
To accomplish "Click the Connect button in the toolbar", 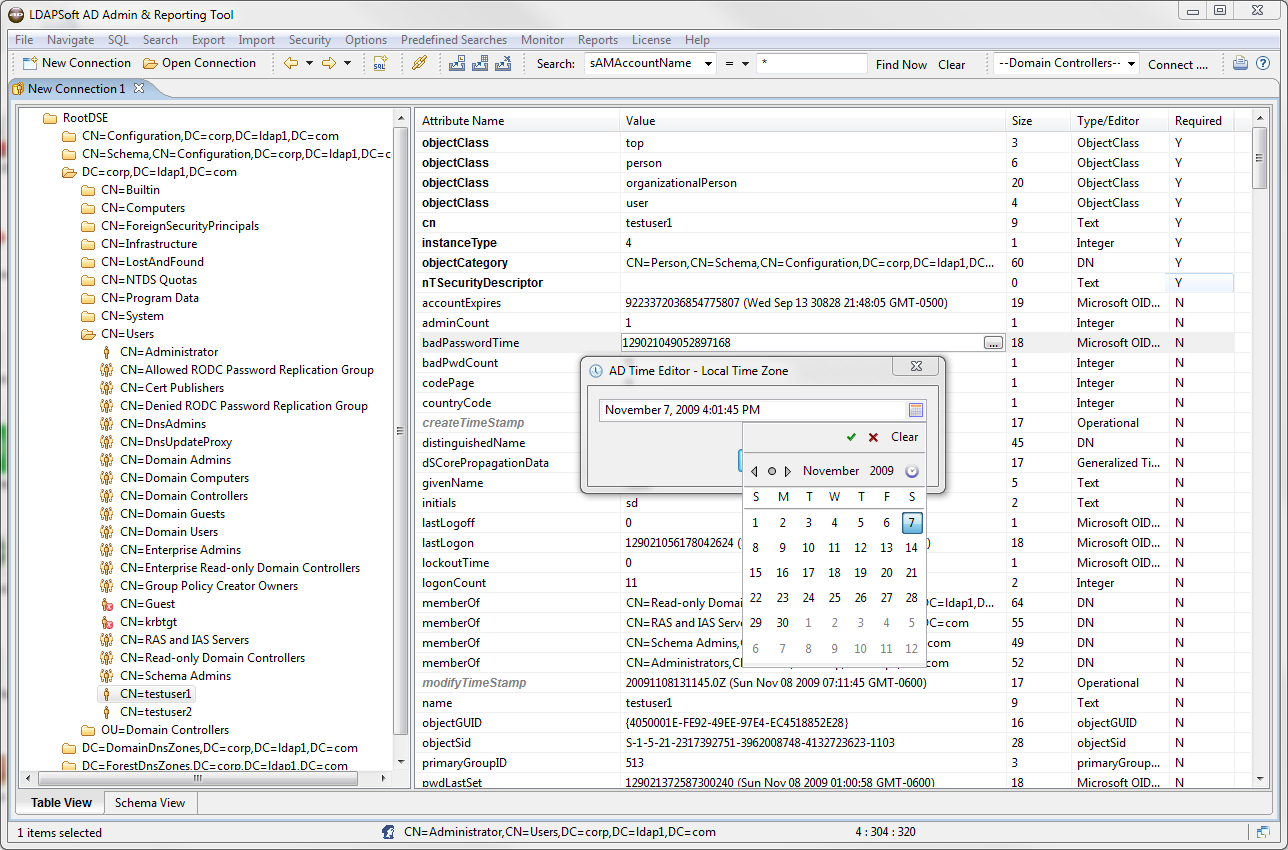I will click(x=1178, y=64).
